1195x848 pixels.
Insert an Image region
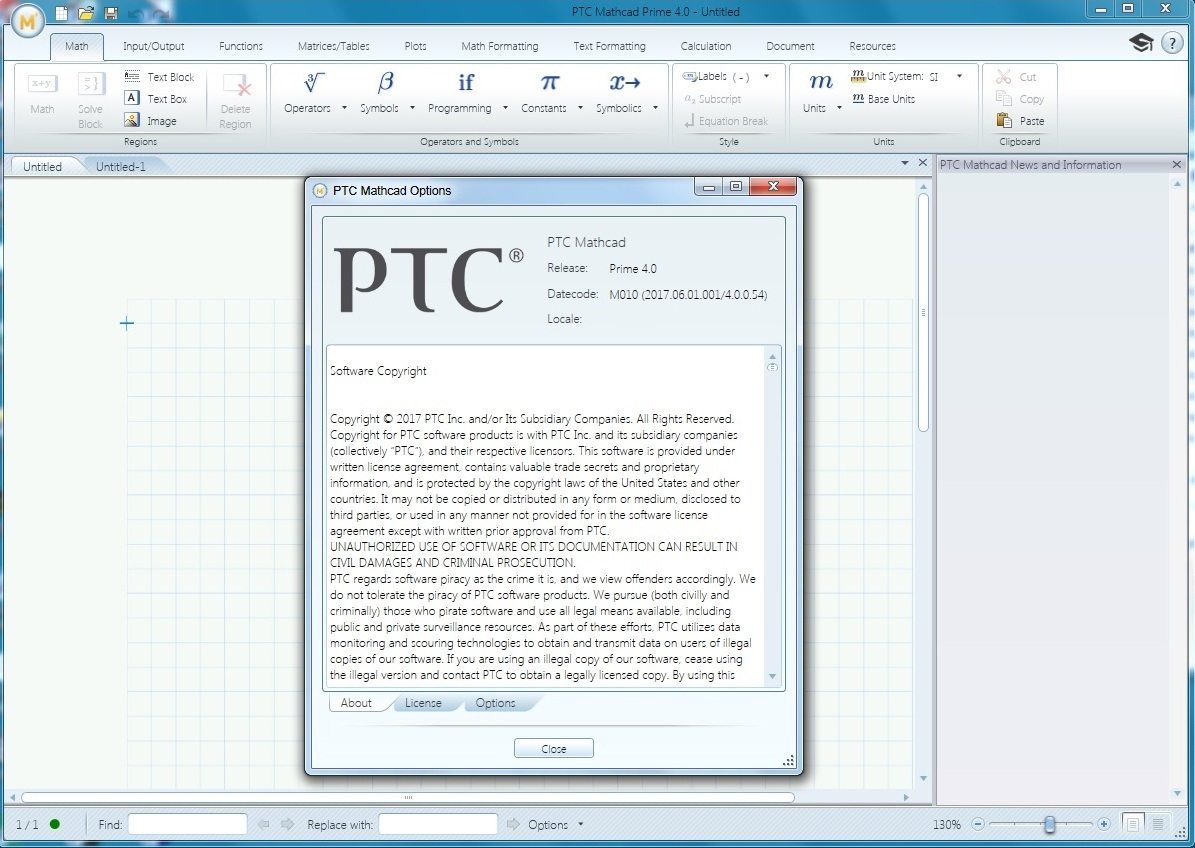tap(150, 121)
